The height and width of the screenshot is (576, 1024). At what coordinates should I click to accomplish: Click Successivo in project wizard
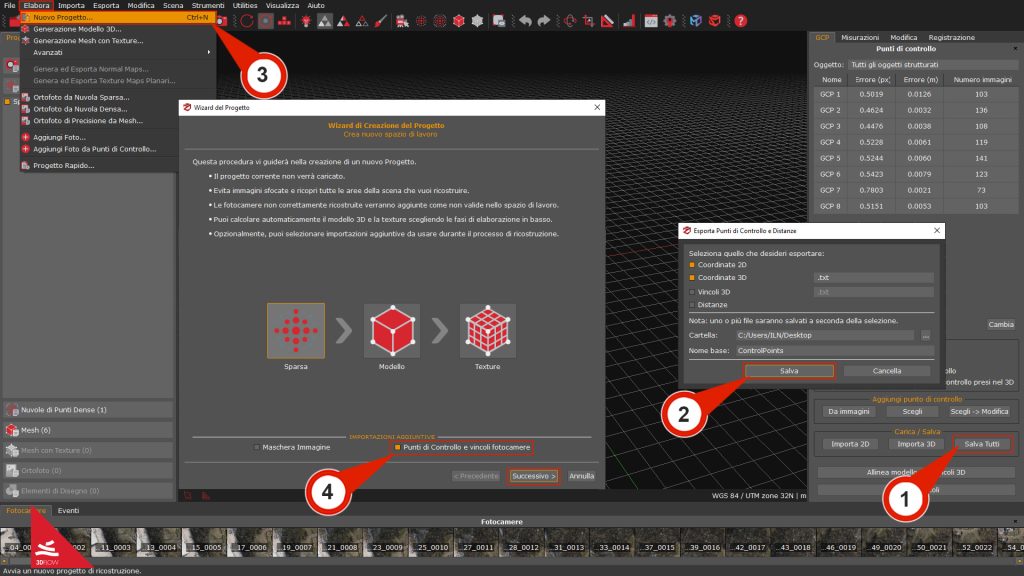tap(534, 476)
